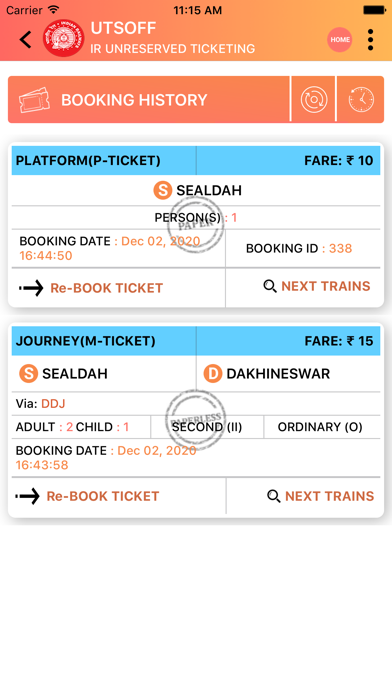Tap the Booking ID 338 field
The image size is (392, 696).
[299, 248]
